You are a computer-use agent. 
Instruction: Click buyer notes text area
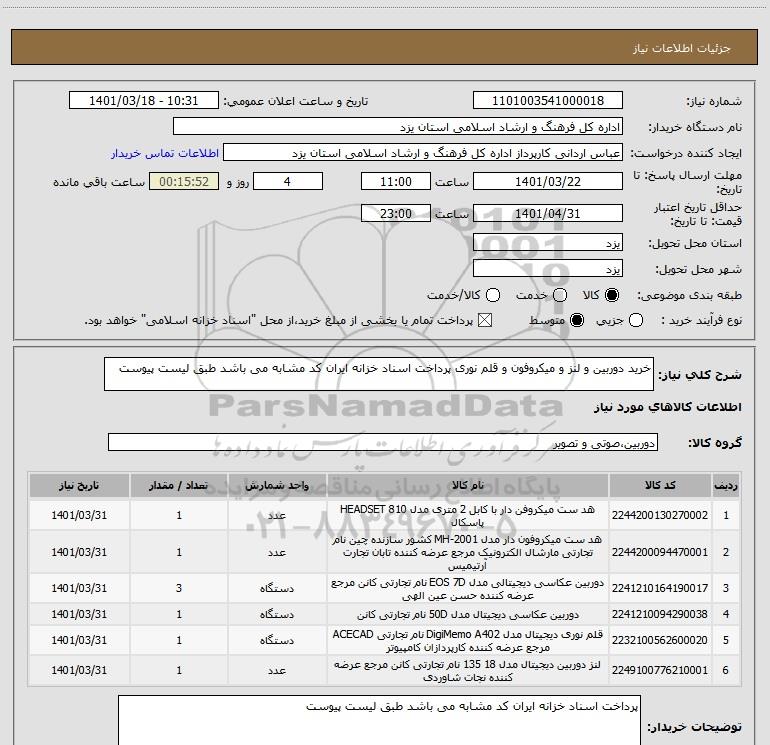click(x=379, y=720)
